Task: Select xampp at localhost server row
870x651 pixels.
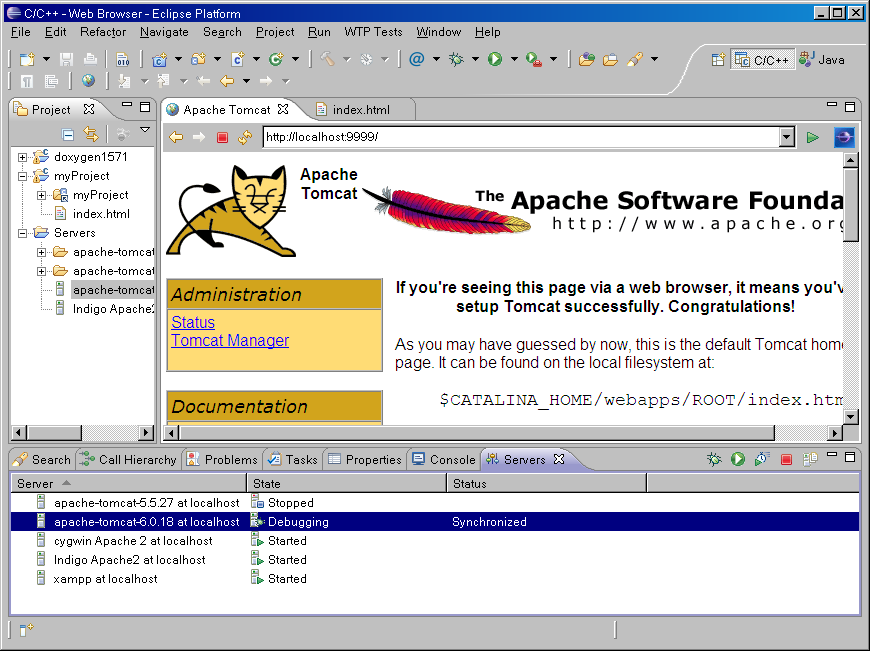Action: (x=105, y=579)
